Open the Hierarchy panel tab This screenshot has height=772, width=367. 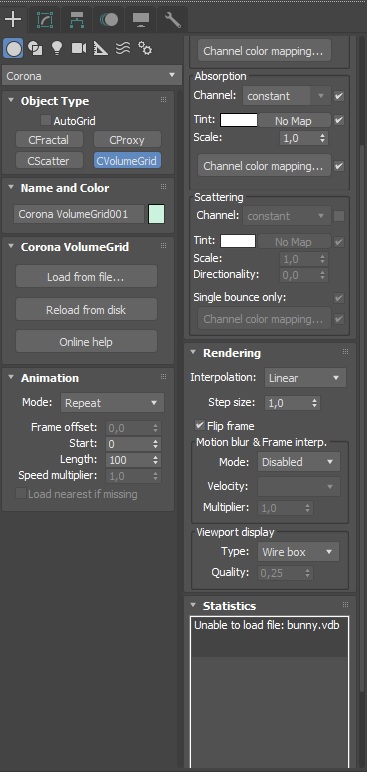pos(77,20)
